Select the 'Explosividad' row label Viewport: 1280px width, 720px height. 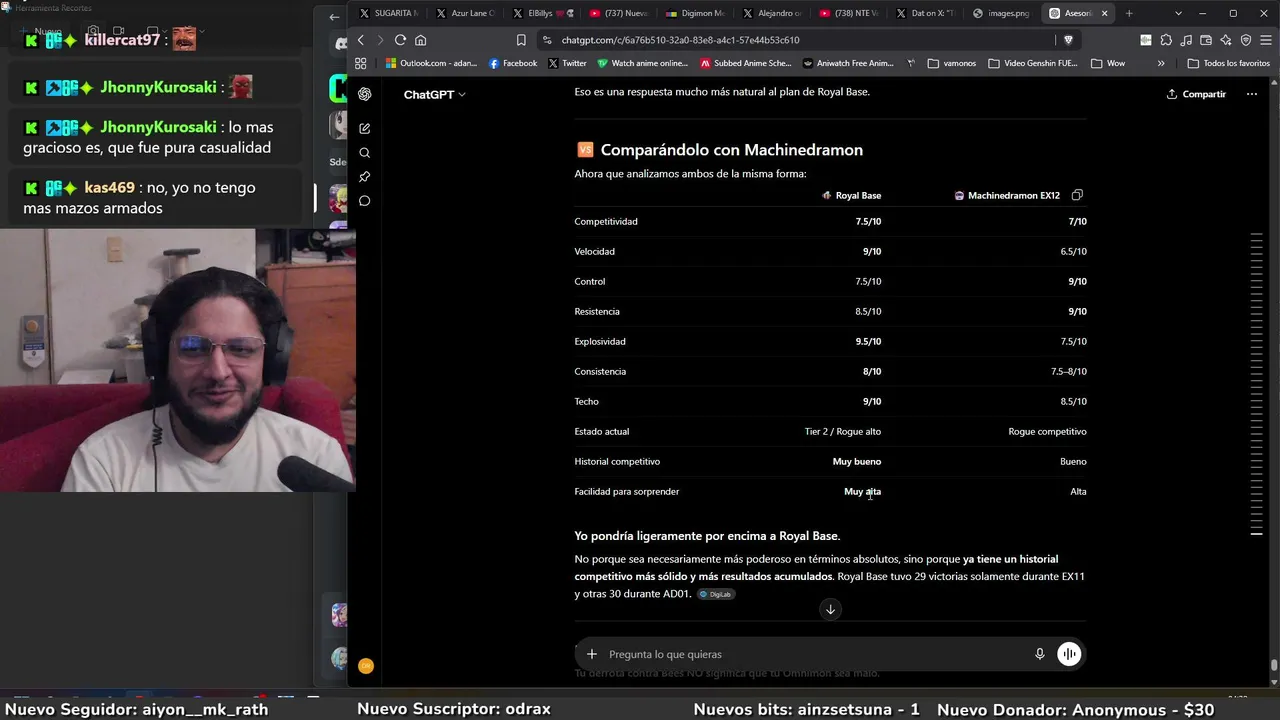[x=600, y=341]
